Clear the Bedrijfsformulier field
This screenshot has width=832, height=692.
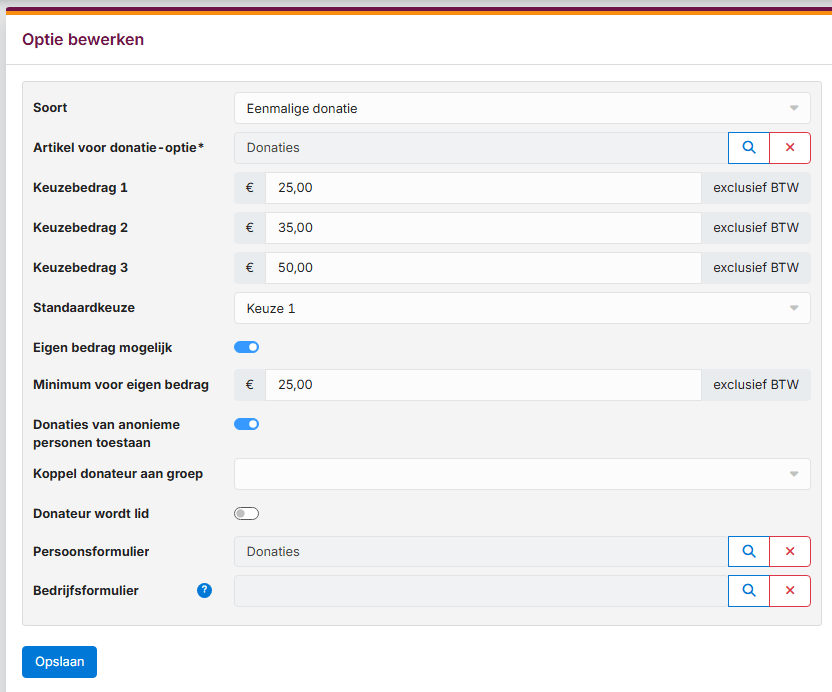coord(790,591)
